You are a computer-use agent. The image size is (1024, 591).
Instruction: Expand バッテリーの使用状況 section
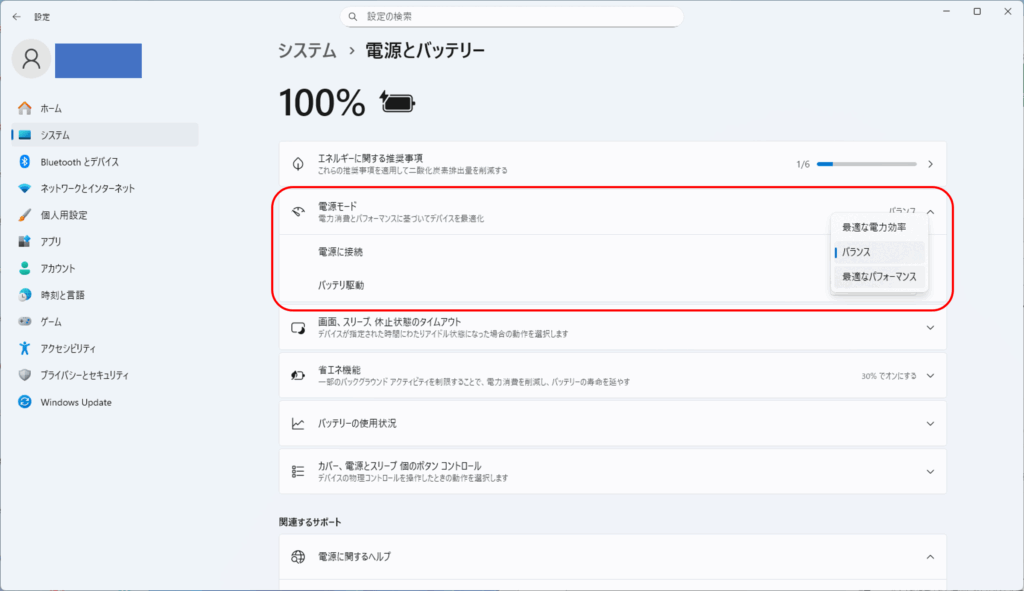point(930,424)
